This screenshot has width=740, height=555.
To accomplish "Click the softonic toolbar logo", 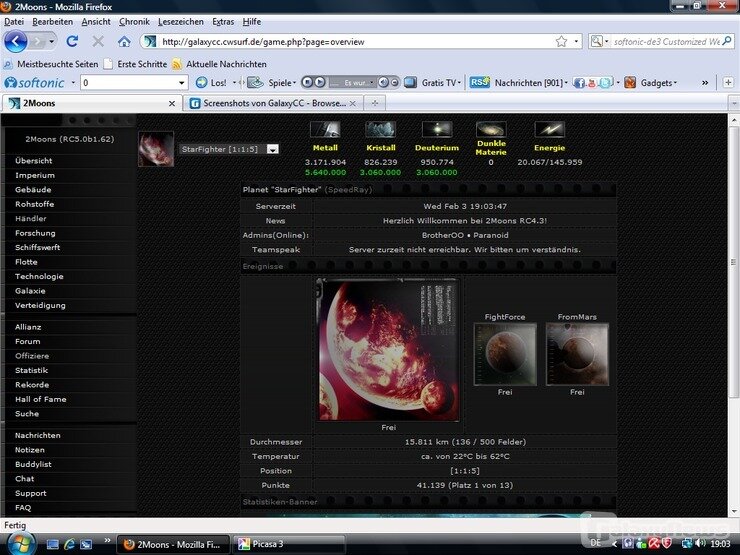I will click(34, 83).
